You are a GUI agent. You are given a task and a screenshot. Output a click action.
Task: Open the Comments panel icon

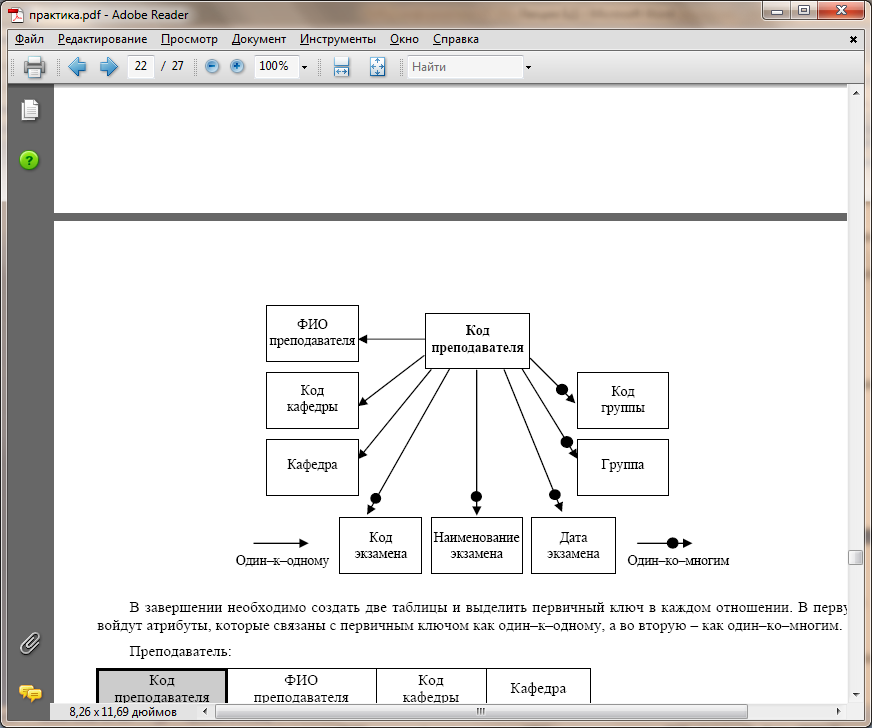tap(30, 693)
